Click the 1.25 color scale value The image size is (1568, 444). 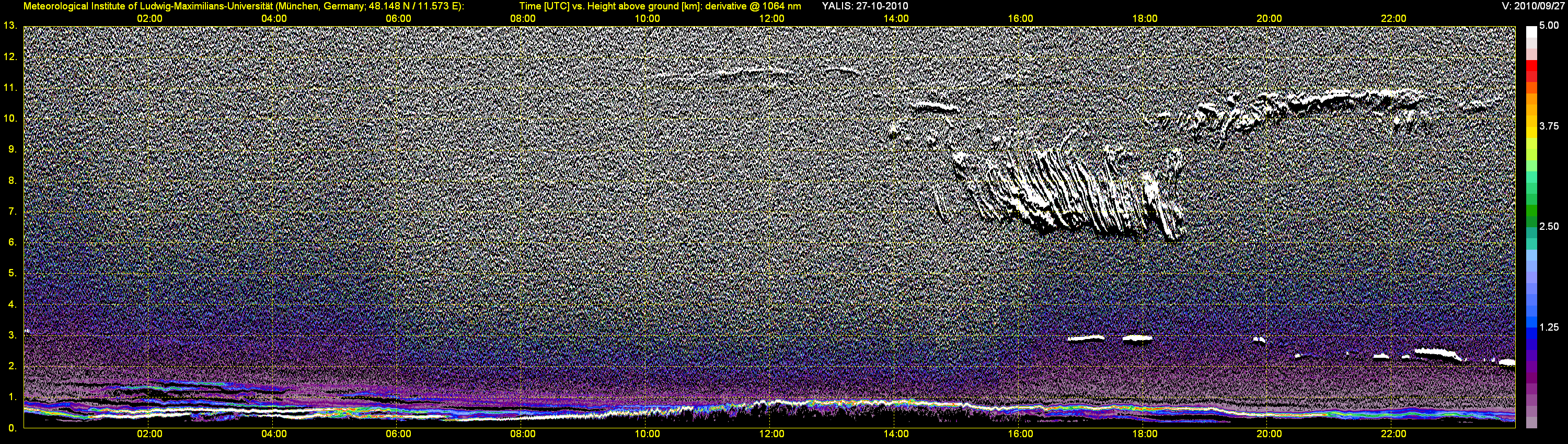pyautogui.click(x=1549, y=327)
